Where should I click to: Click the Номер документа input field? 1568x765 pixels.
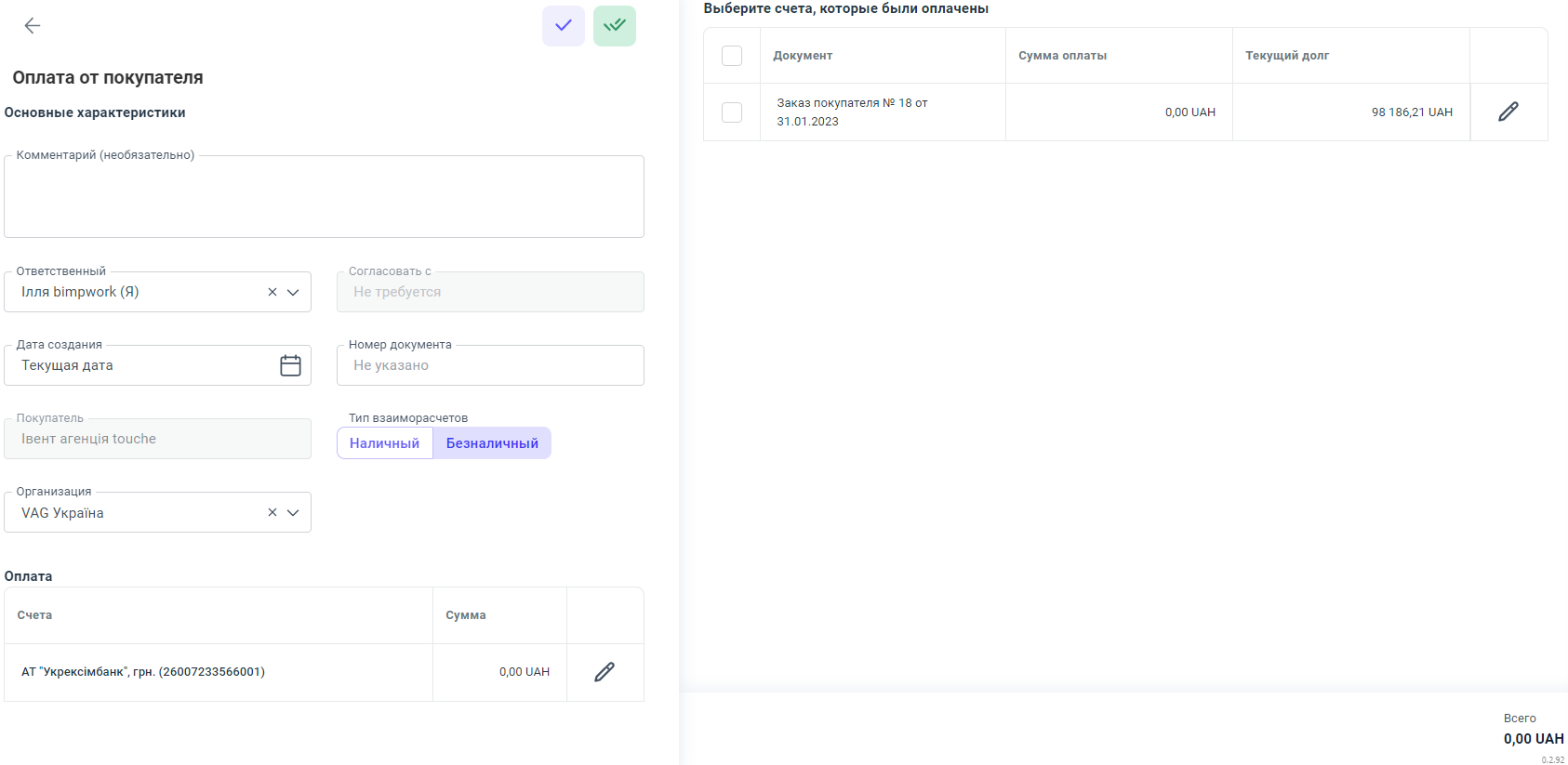tap(490, 365)
